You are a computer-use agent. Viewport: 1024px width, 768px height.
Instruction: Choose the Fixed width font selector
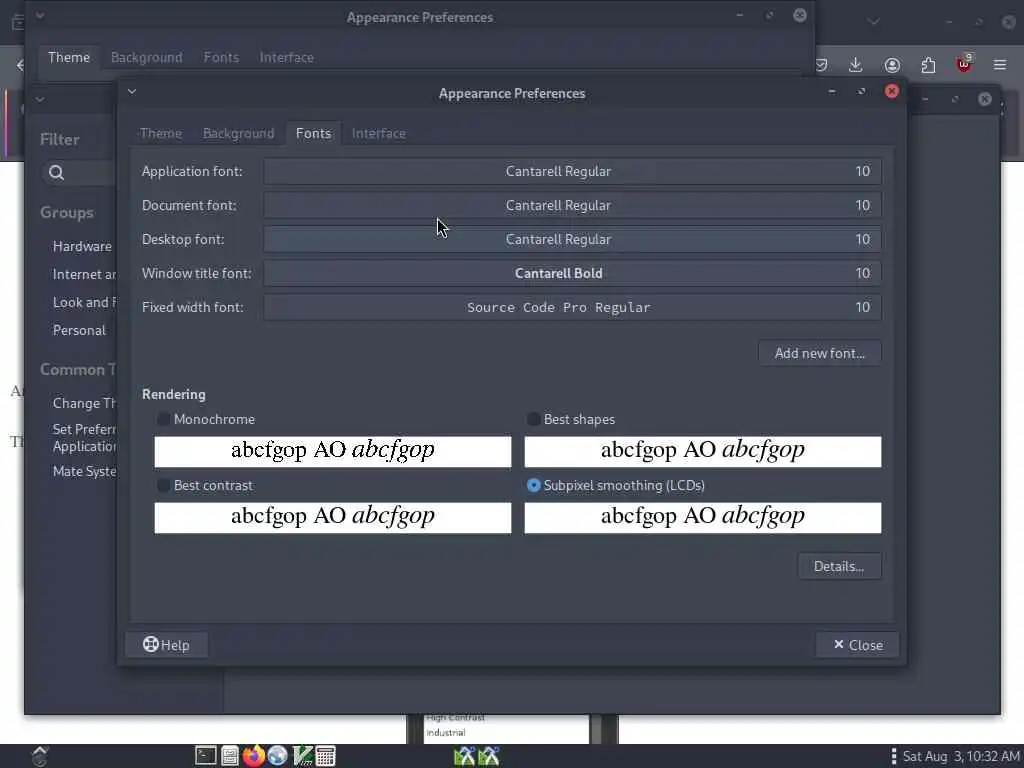pos(572,307)
